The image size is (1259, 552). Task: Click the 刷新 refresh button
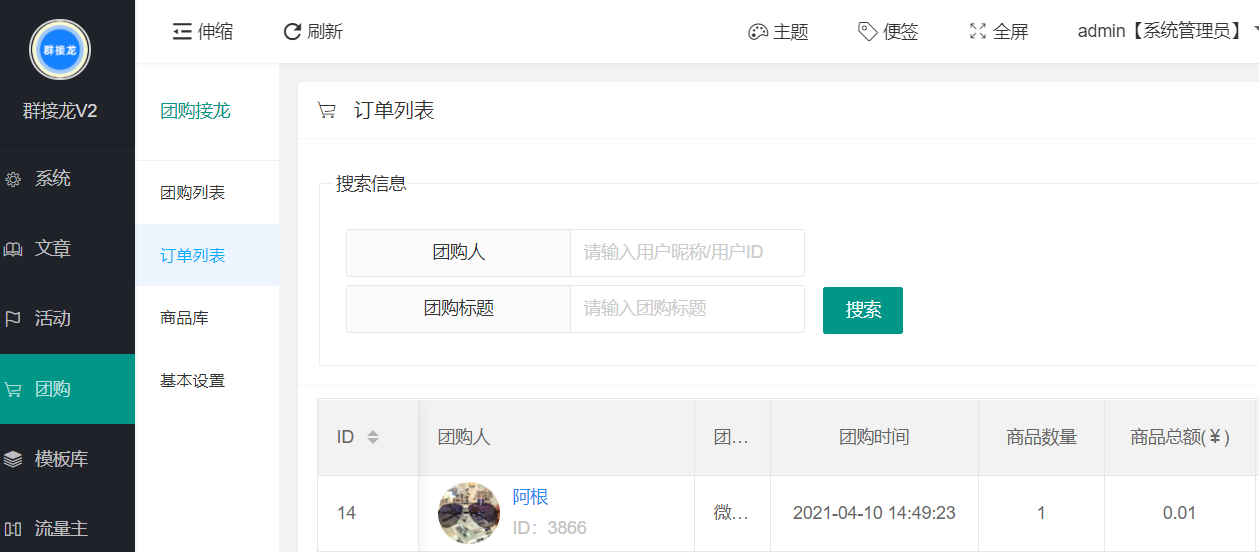pos(313,32)
